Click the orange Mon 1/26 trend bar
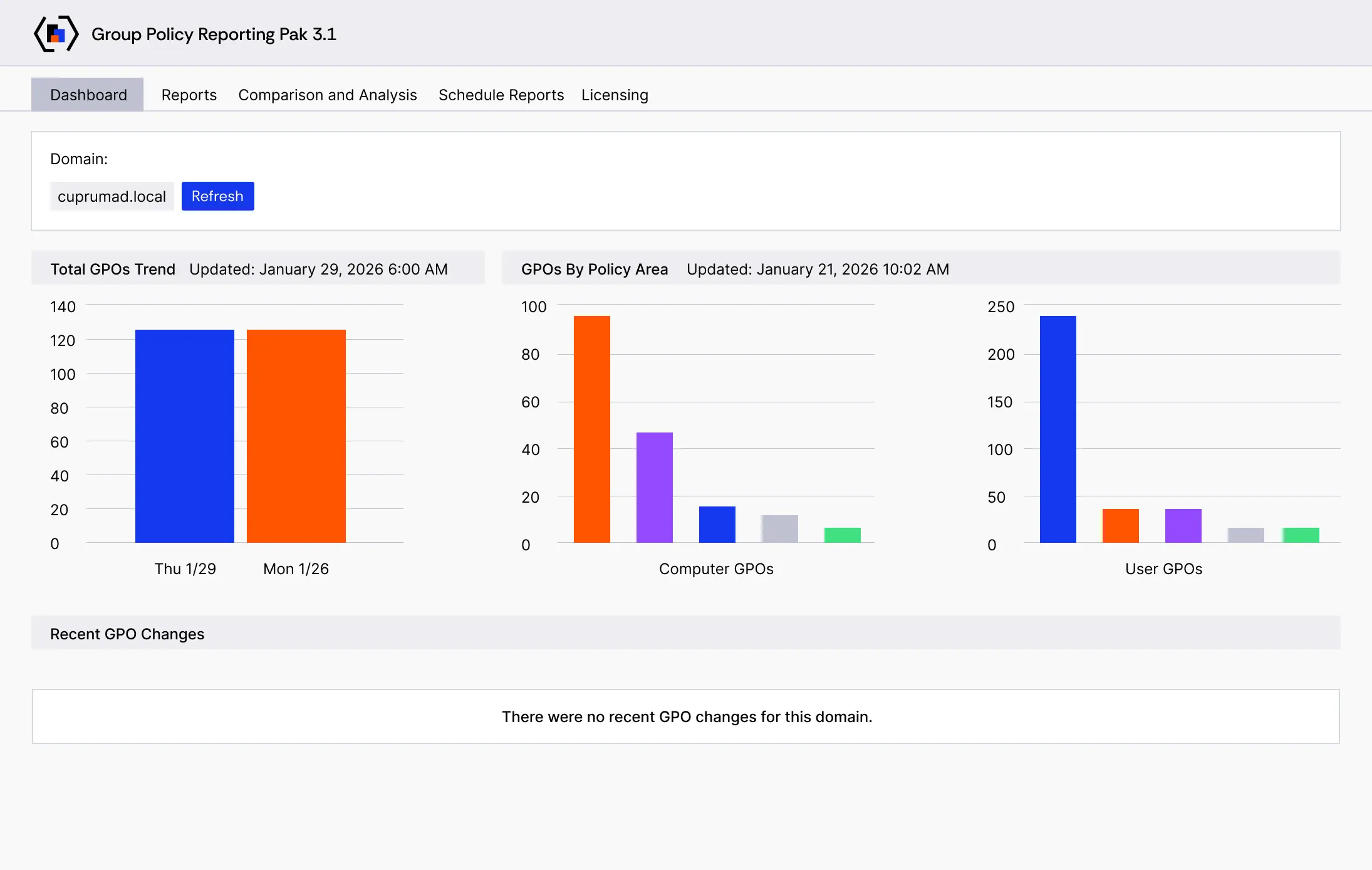 296,436
